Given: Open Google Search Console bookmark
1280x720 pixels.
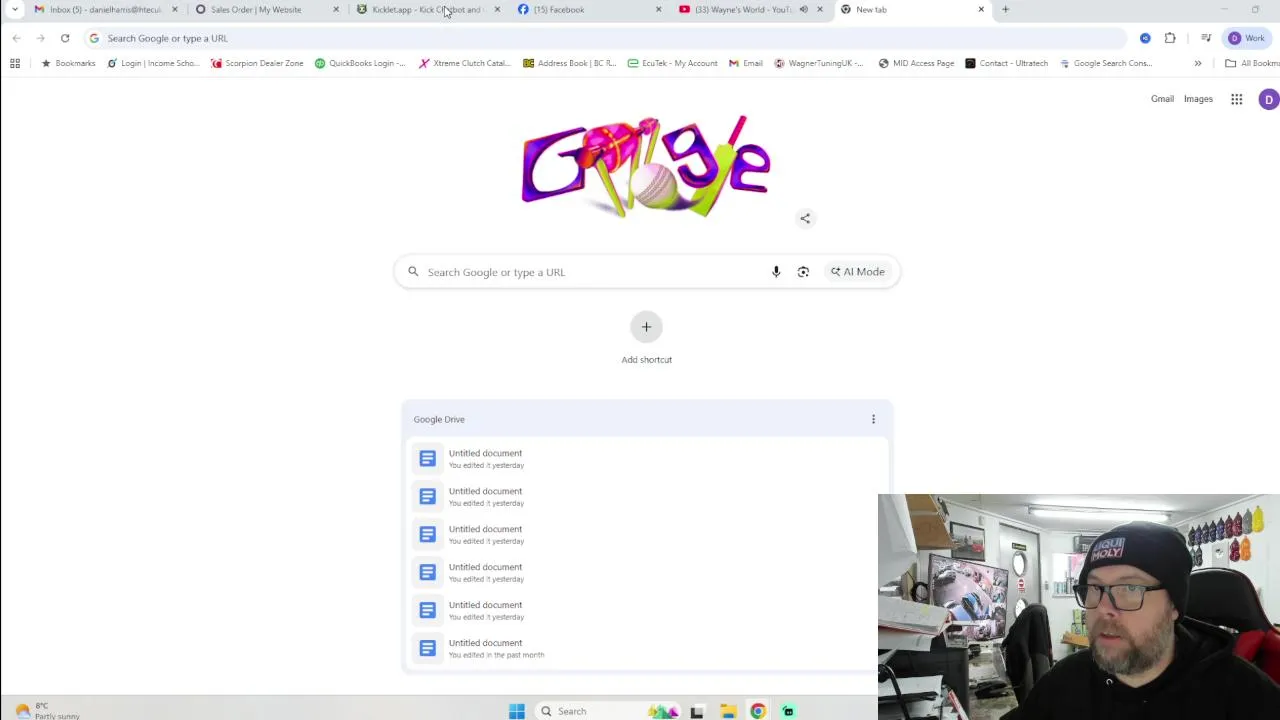Looking at the screenshot, I should coord(1106,63).
